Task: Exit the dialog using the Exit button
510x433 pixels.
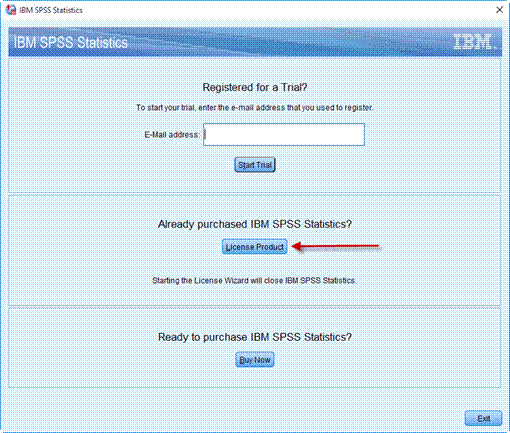Action: point(483,418)
